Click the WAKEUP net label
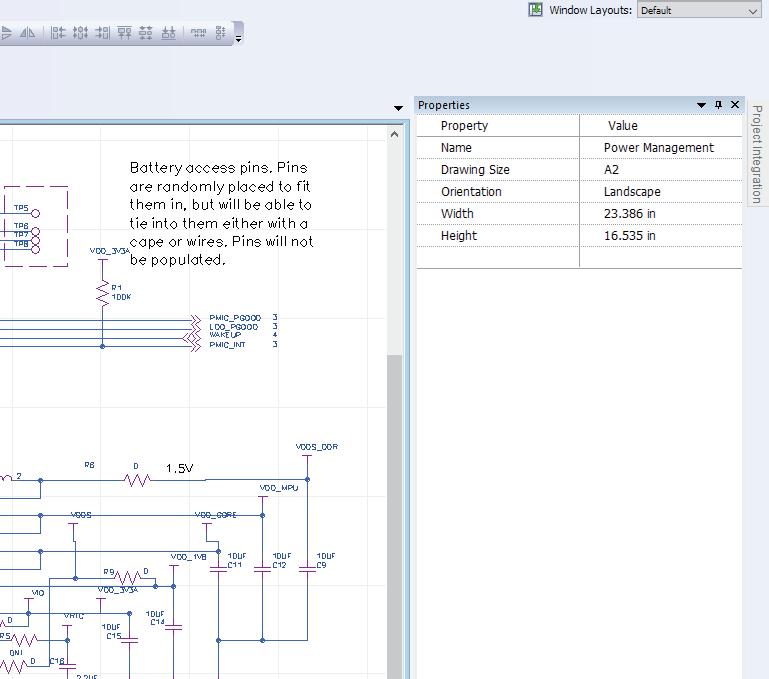The height and width of the screenshot is (679, 769). [x=225, y=335]
